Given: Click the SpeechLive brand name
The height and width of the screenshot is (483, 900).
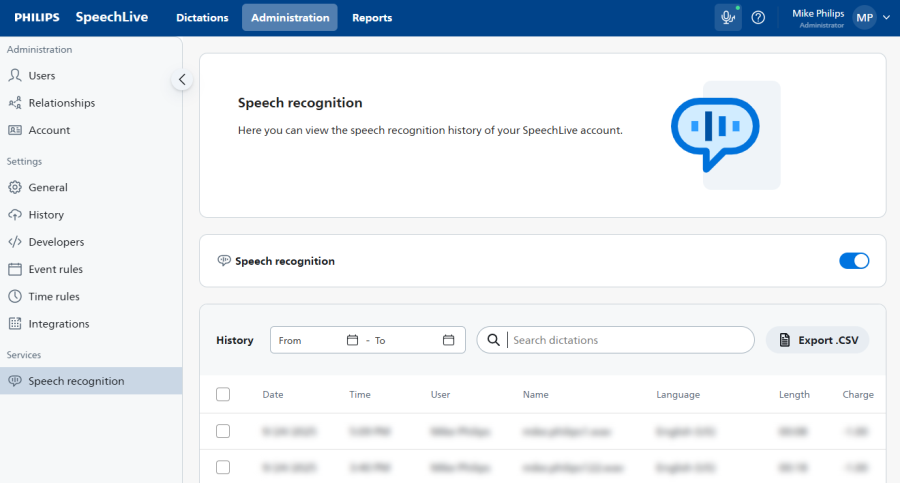Looking at the screenshot, I should 112,17.
